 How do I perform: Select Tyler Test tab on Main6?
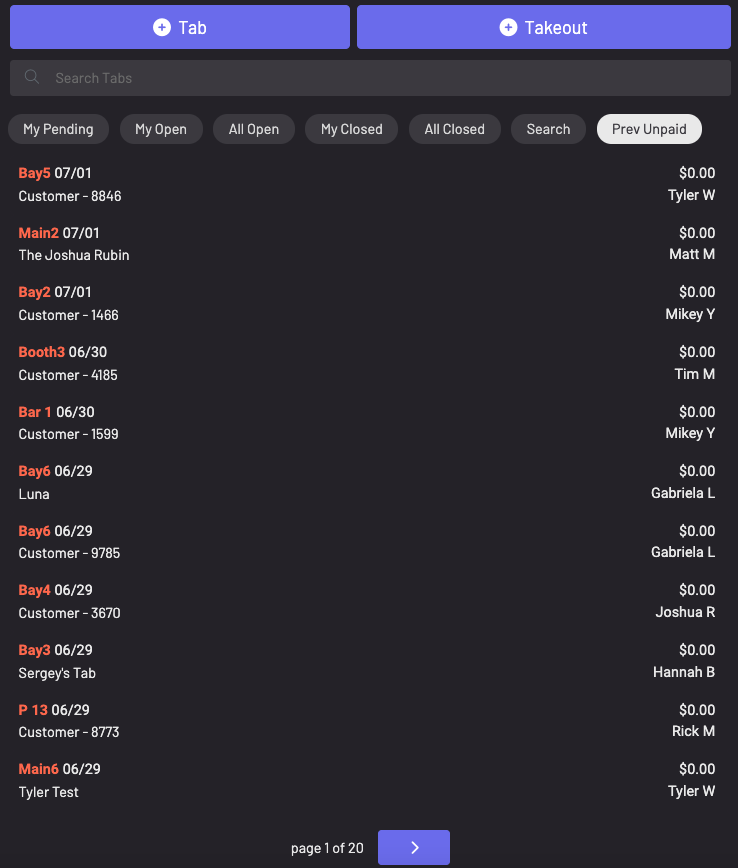pyautogui.click(x=367, y=780)
